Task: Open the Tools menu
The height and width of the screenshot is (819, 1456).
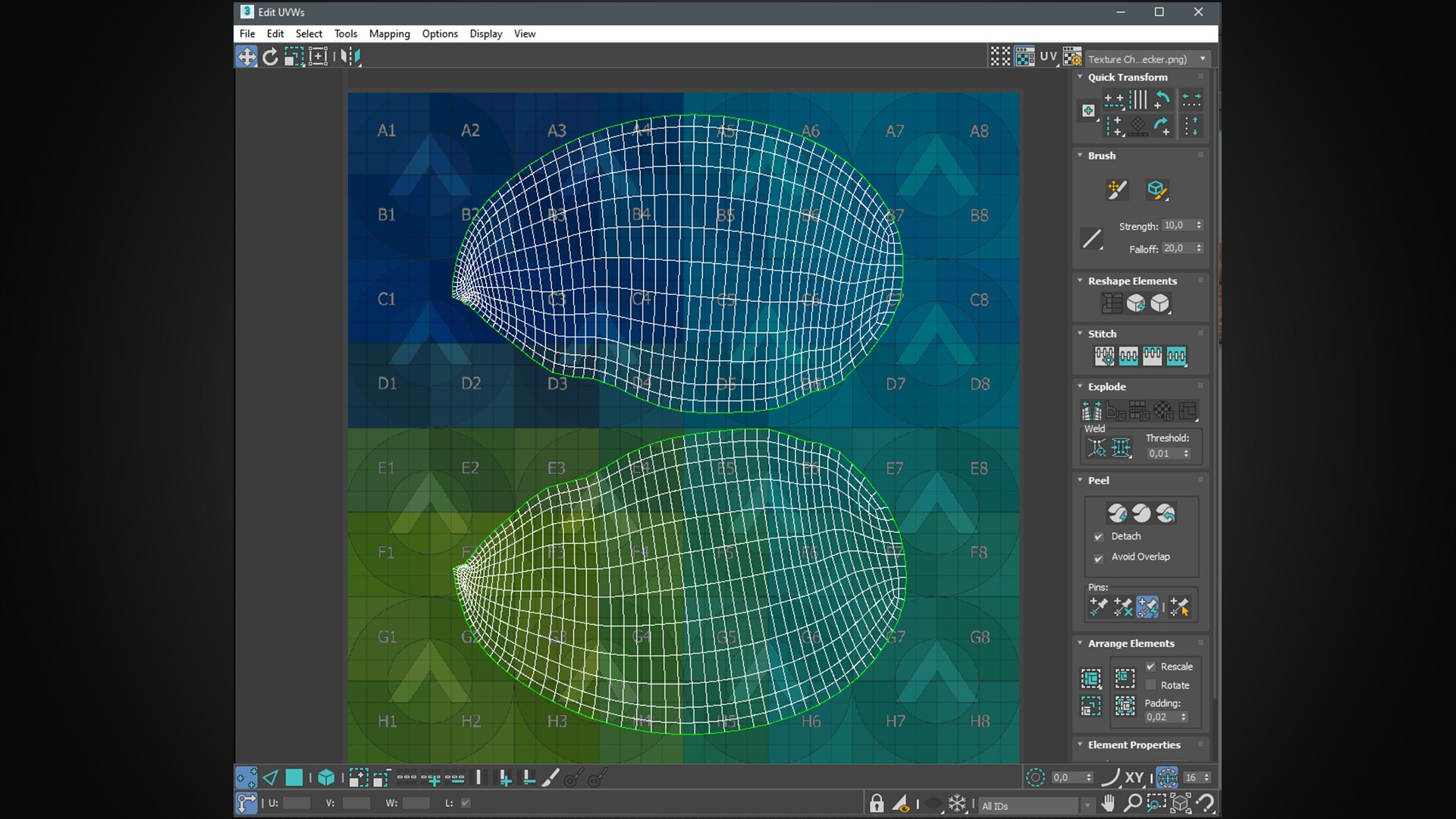Action: click(346, 33)
